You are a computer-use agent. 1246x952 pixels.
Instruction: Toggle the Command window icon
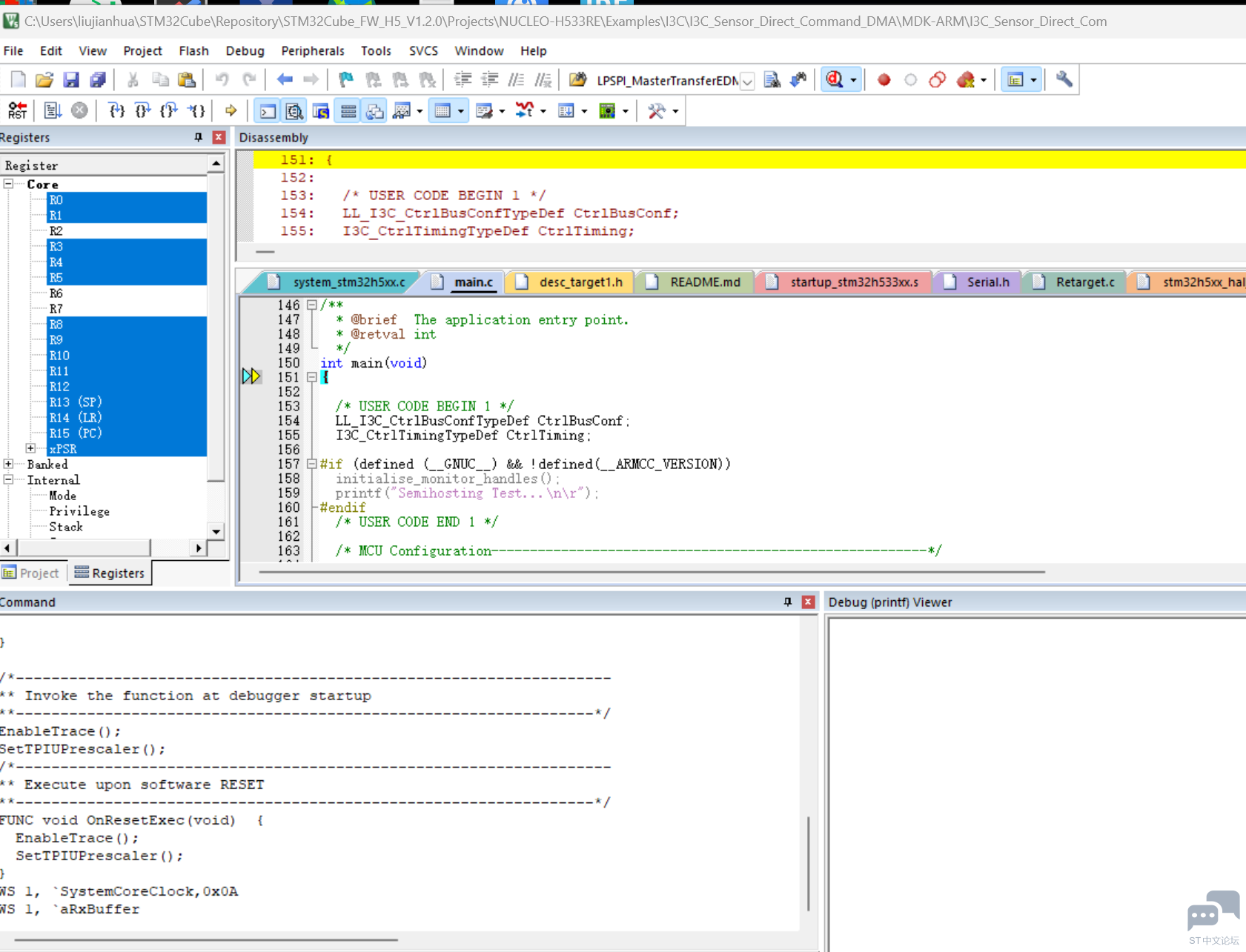pyautogui.click(x=268, y=110)
